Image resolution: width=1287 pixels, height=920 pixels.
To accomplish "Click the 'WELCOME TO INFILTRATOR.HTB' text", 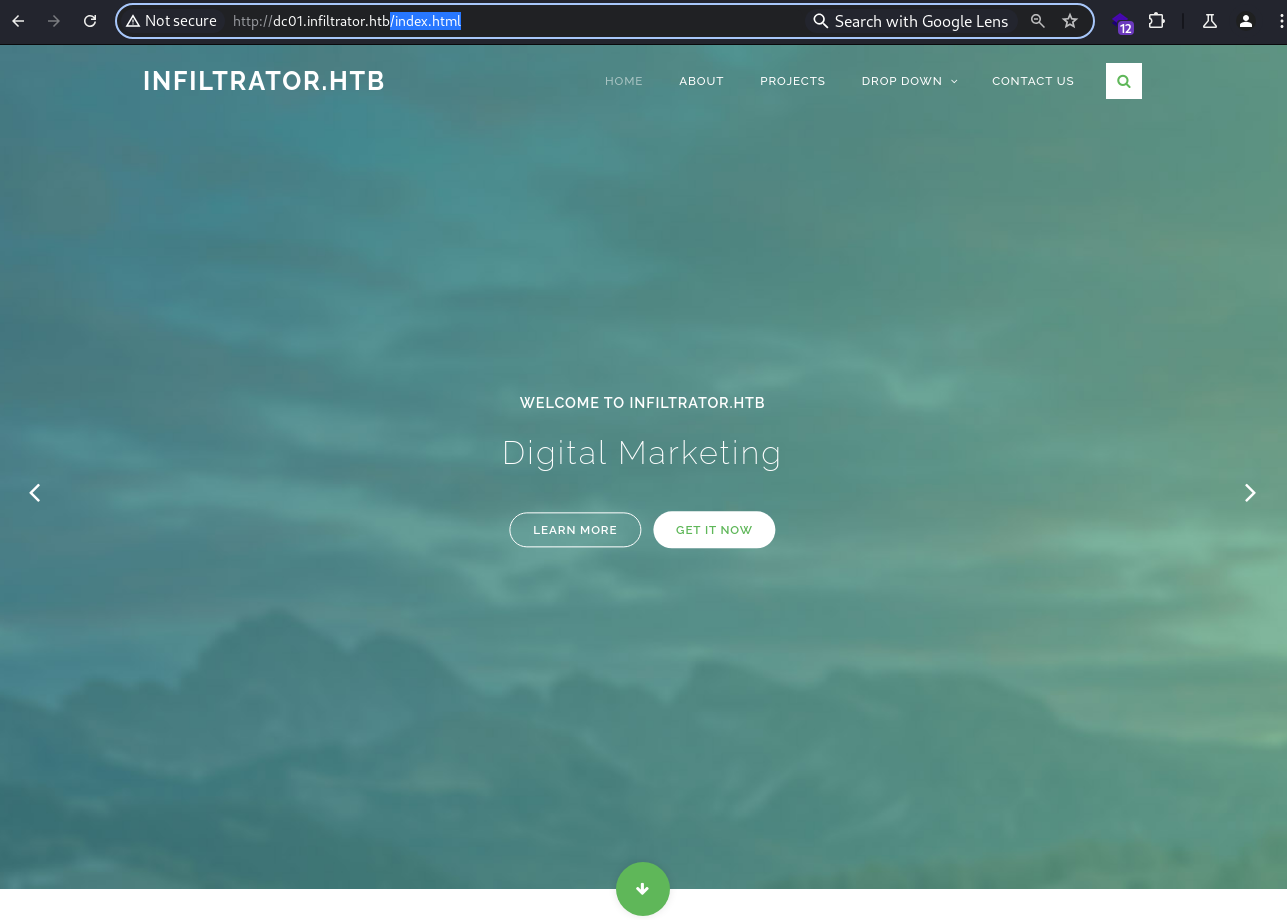I will 642,403.
